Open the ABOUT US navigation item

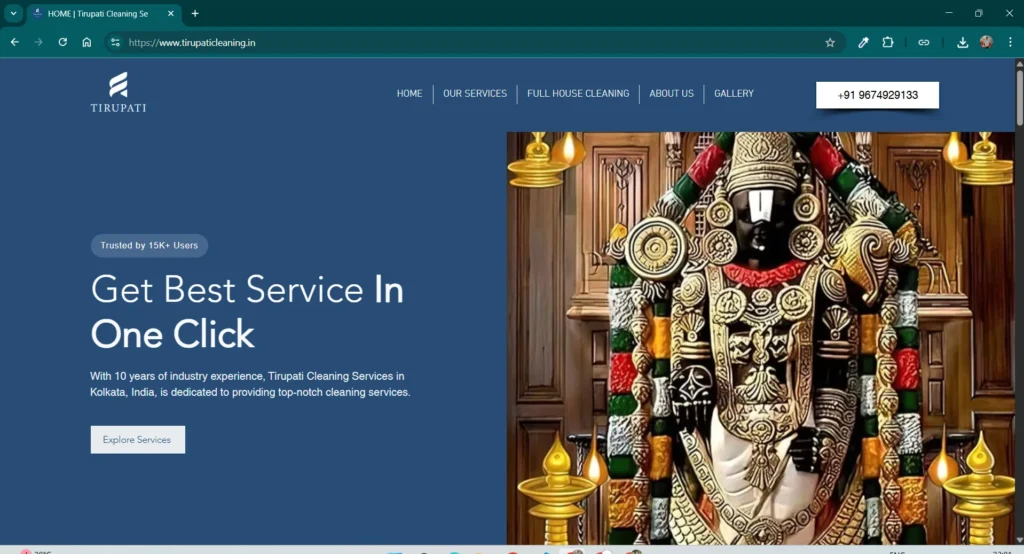click(671, 93)
